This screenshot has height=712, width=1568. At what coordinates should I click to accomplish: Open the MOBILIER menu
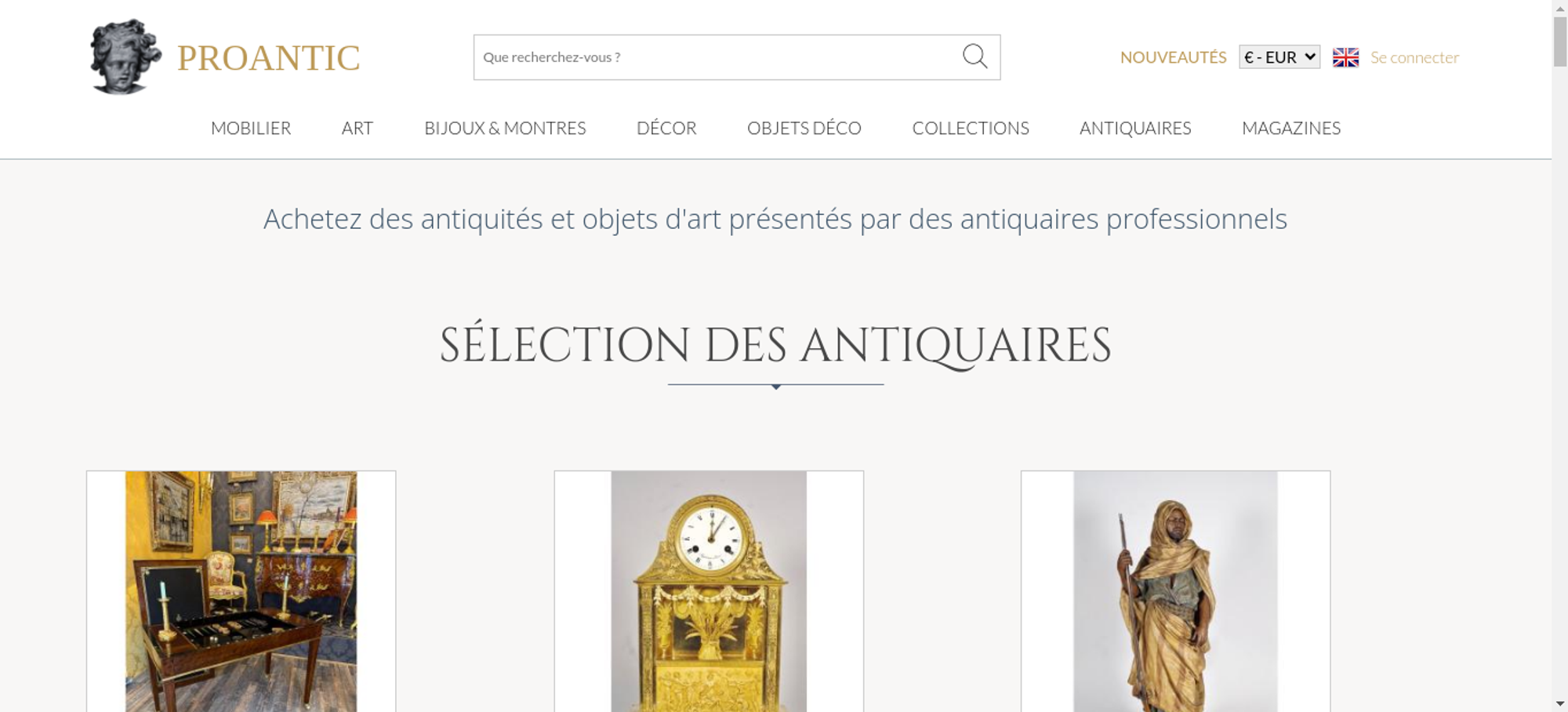click(x=251, y=128)
